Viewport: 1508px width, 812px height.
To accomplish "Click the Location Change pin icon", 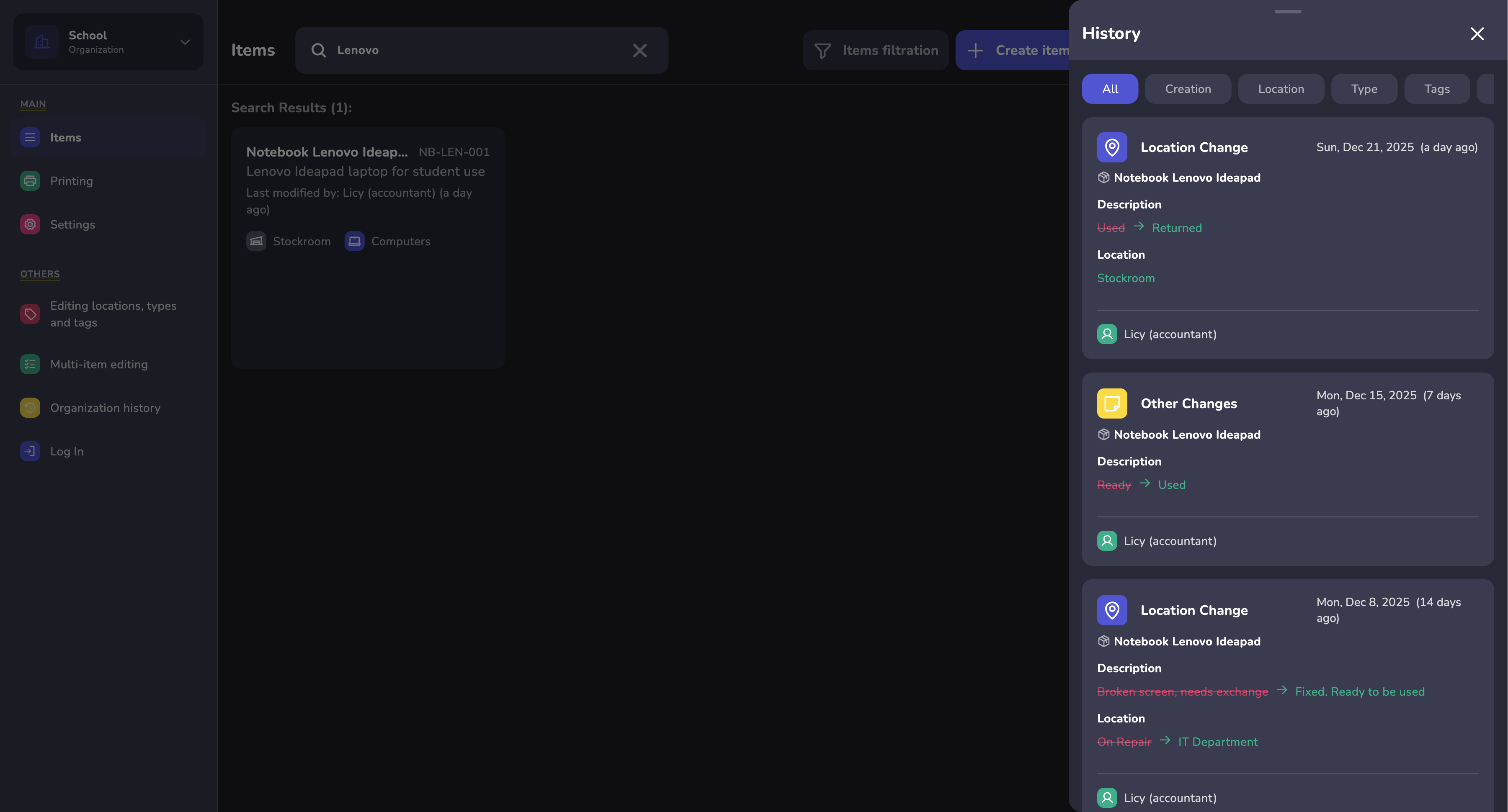I will [x=1112, y=147].
